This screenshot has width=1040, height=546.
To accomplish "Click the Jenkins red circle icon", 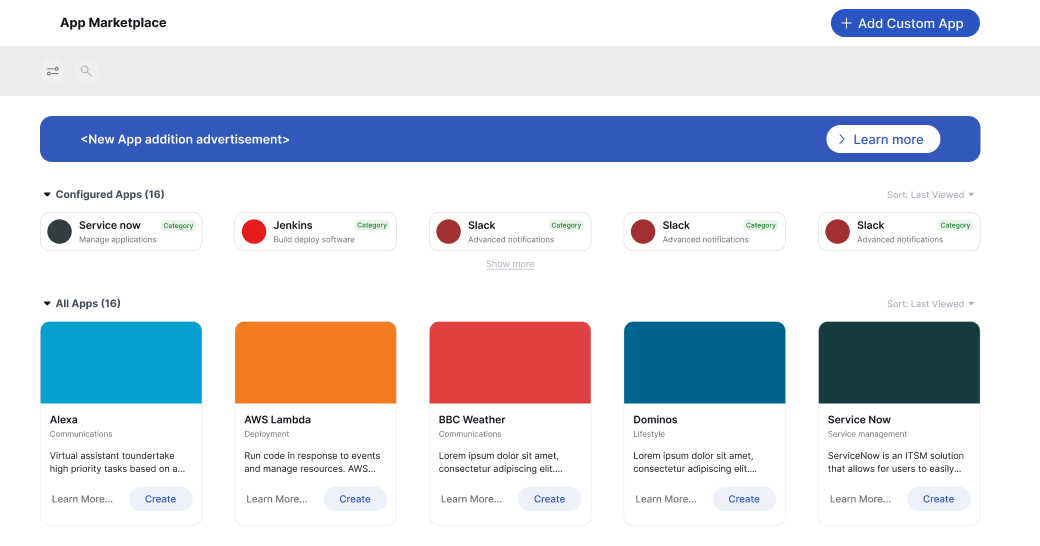I will click(x=254, y=232).
